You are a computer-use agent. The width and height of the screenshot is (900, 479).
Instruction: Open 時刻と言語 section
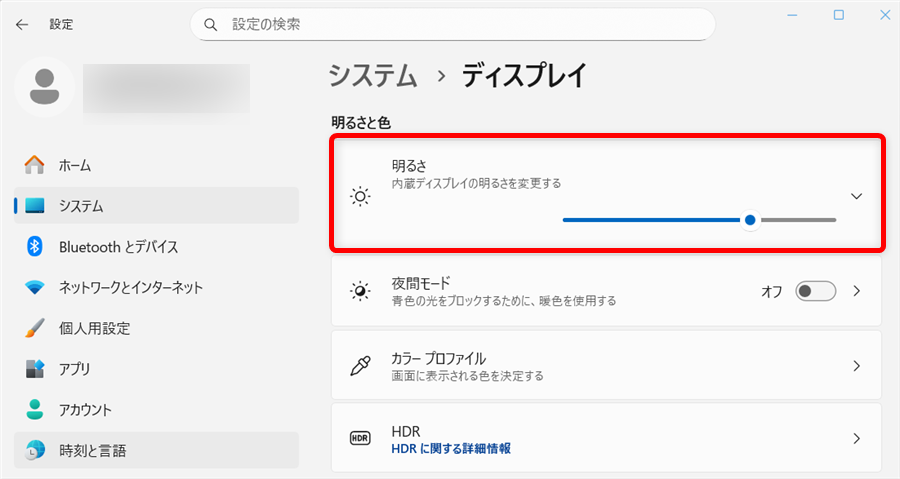coord(156,450)
